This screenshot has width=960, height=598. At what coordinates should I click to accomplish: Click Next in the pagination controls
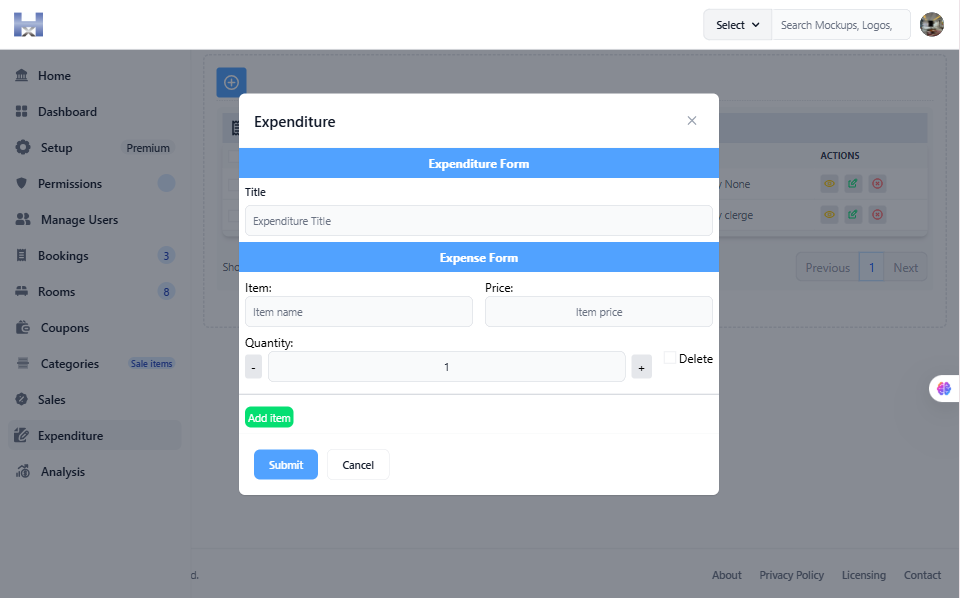[x=905, y=267]
